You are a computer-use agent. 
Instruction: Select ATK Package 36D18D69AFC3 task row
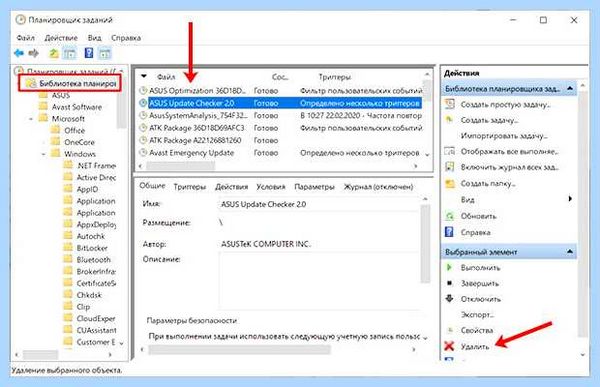280,128
